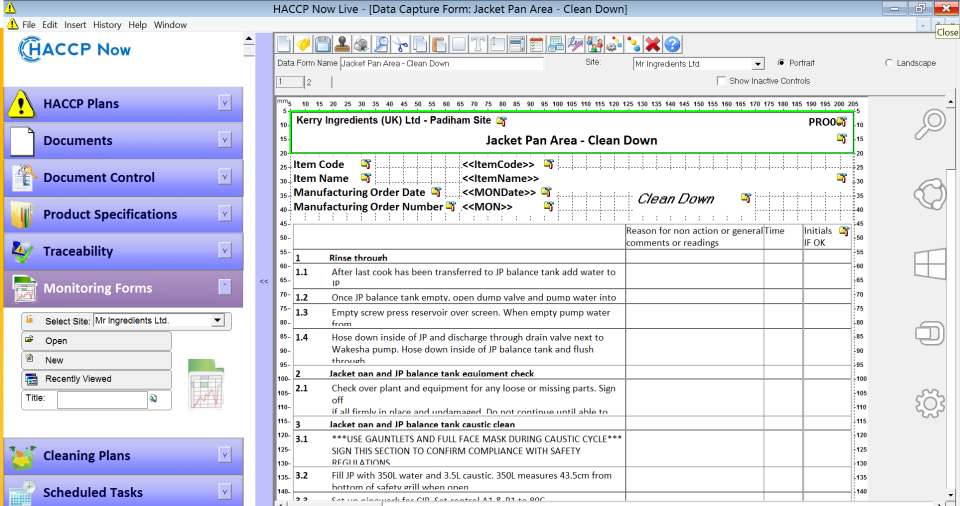Click the Print toolbar icon
This screenshot has width=960, height=506.
(362, 44)
